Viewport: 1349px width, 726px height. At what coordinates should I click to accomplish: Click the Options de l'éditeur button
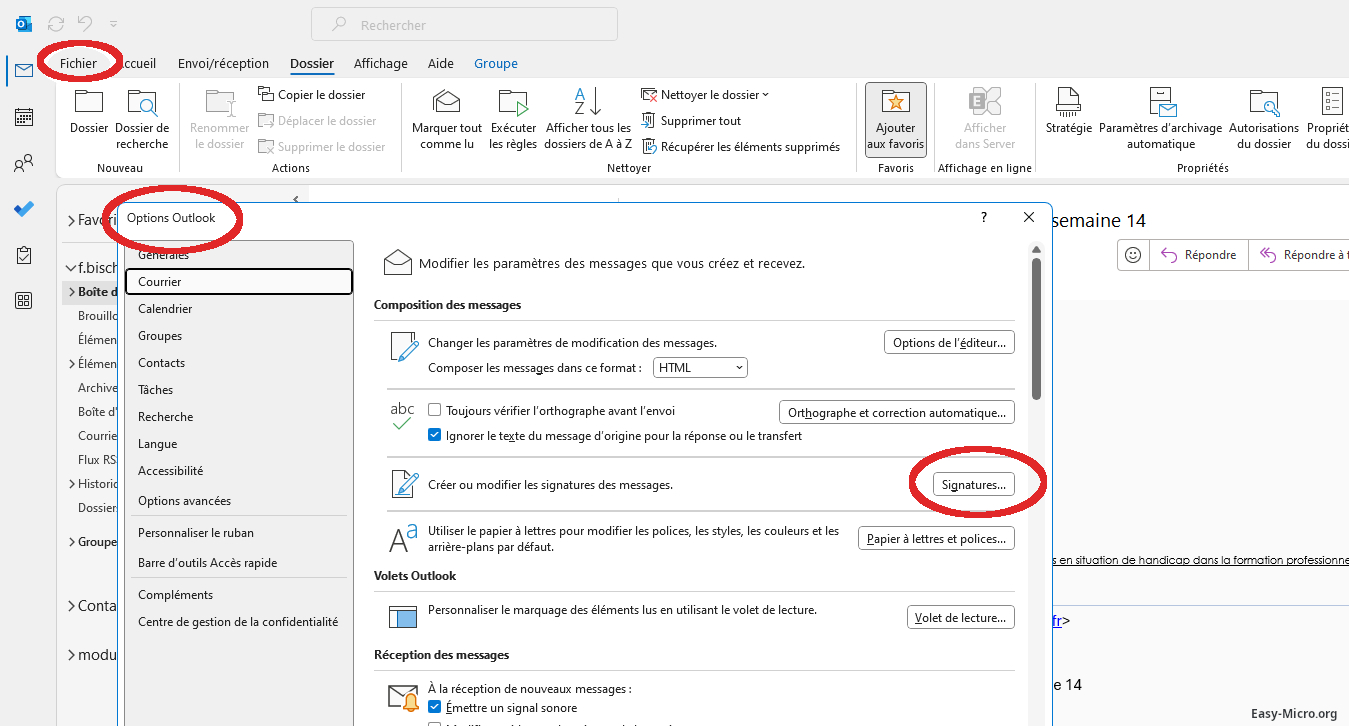949,342
